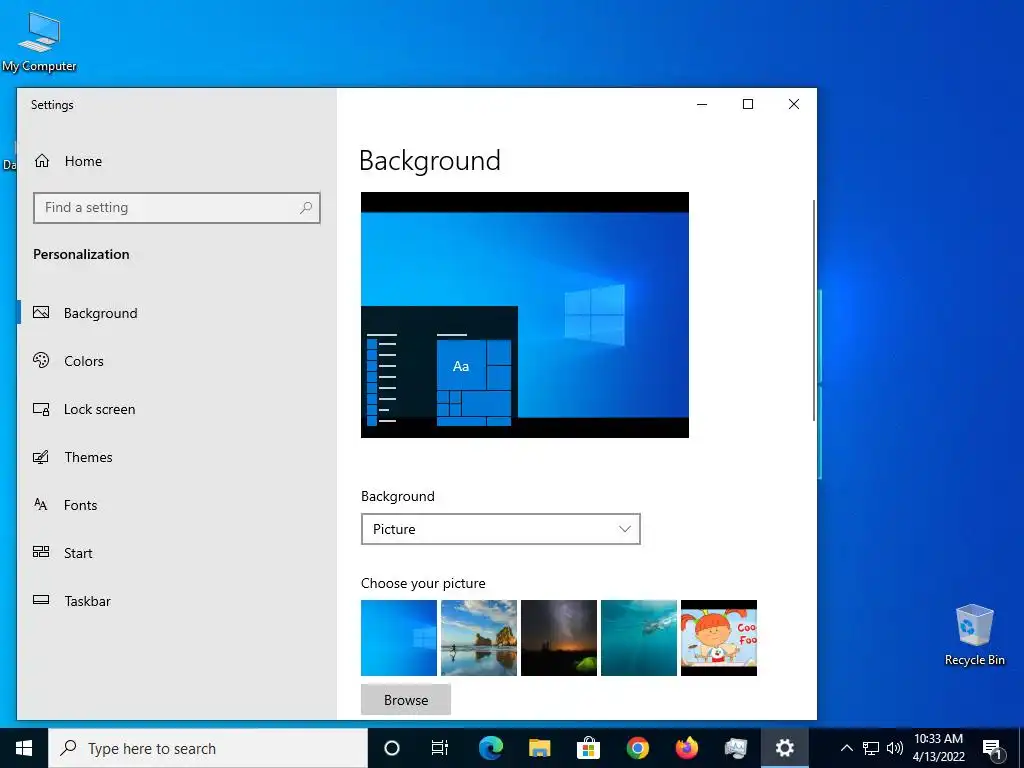Show hidden system tray icons
Viewport: 1024px width, 768px height.
pyautogui.click(x=846, y=748)
